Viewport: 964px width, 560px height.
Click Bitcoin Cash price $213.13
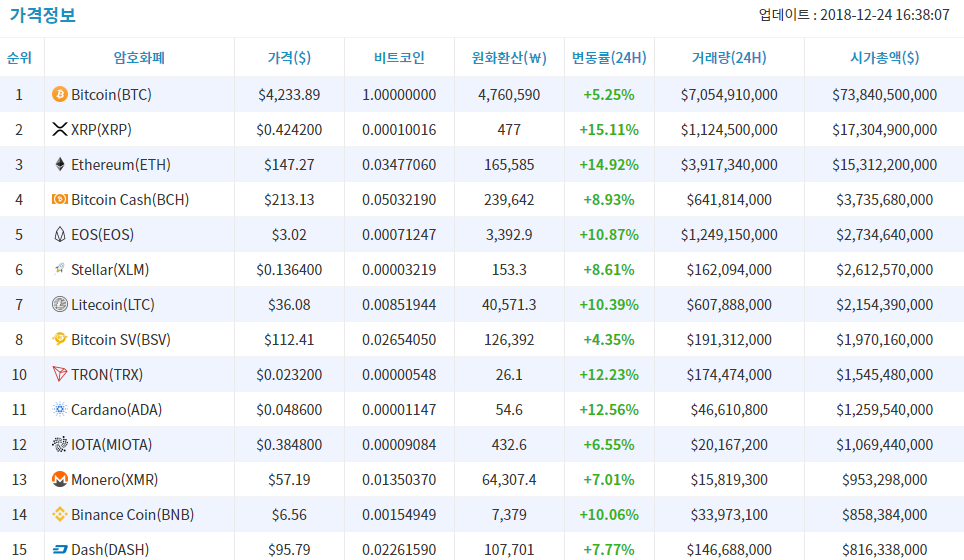[289, 200]
